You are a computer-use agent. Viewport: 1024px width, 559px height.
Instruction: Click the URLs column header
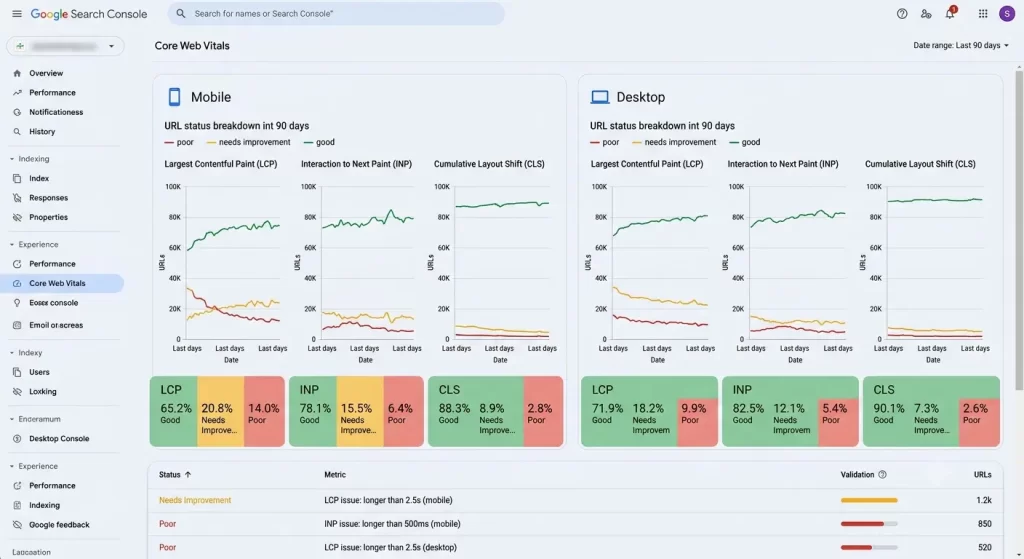click(982, 475)
